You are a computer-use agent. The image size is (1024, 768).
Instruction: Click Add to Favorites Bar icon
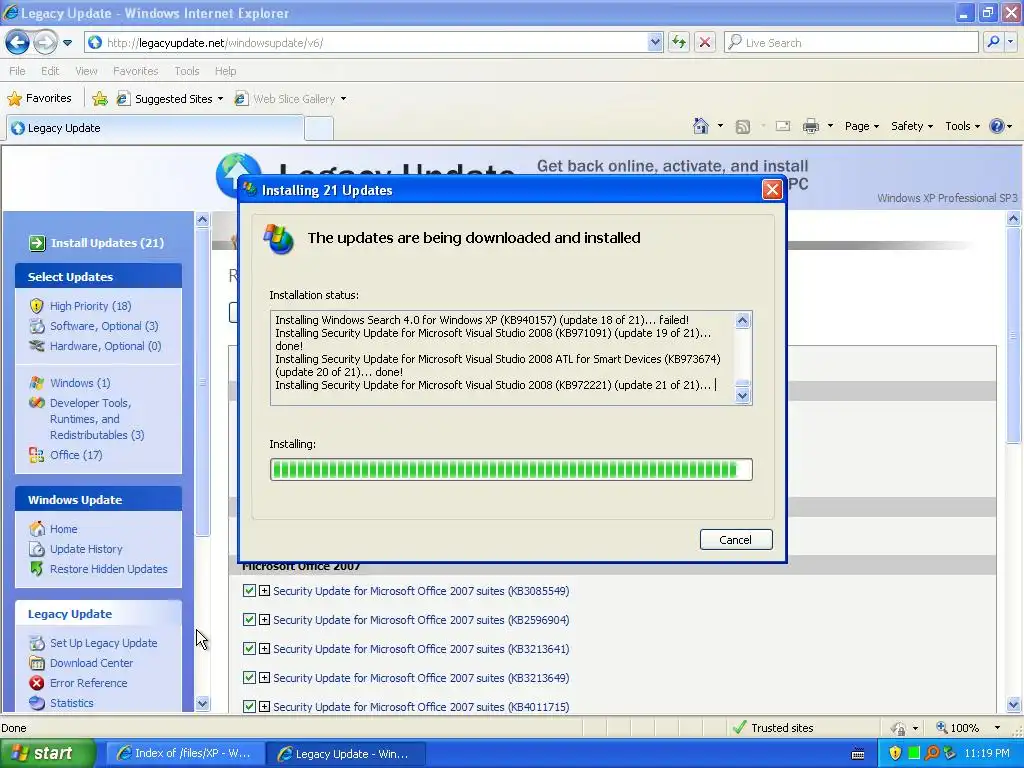[x=100, y=99]
